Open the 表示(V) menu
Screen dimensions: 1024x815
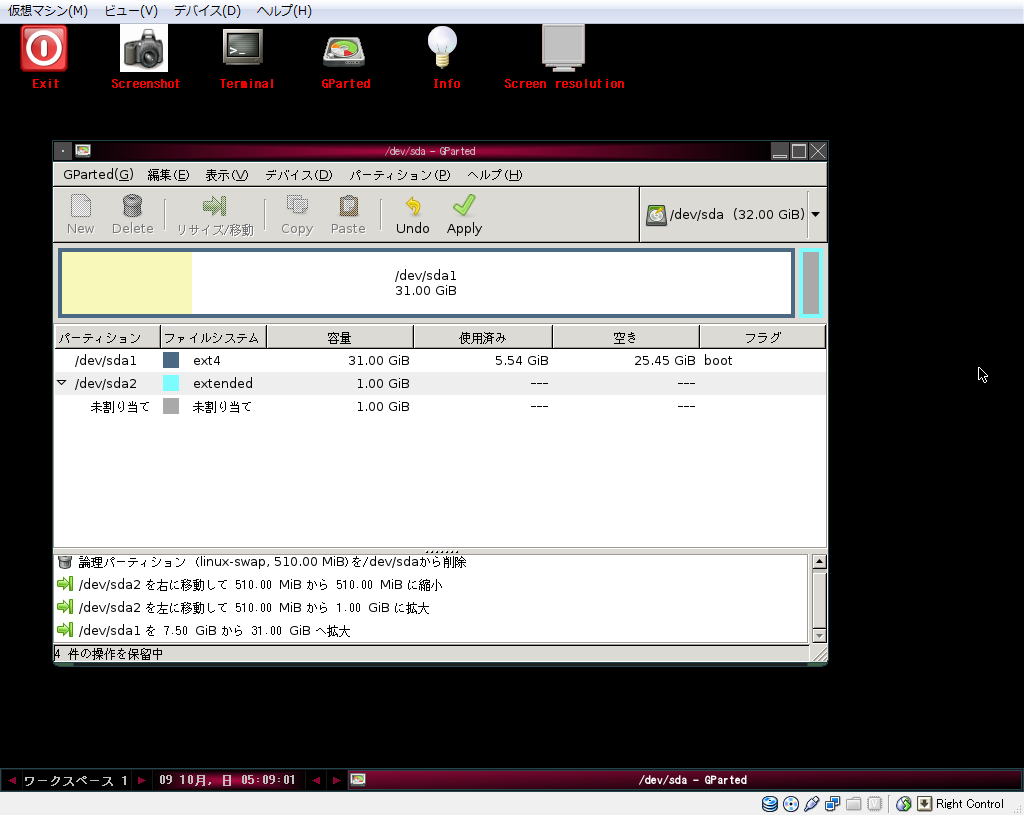click(x=227, y=174)
